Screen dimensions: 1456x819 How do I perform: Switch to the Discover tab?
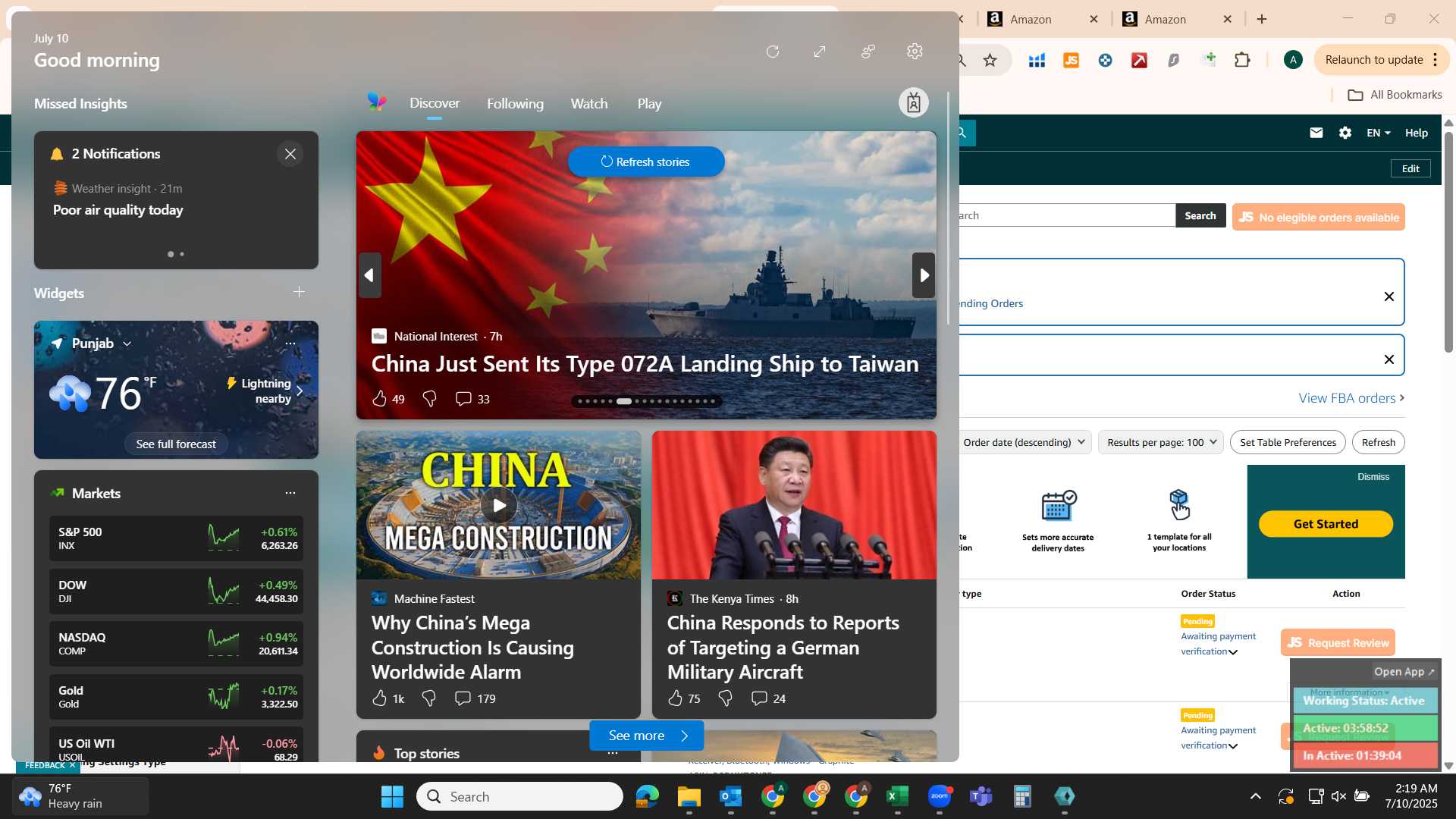point(435,103)
